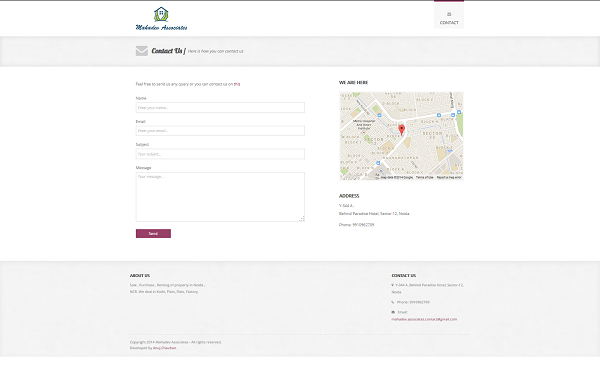Focus the Subject input field
This screenshot has width=600, height=375.
point(220,154)
